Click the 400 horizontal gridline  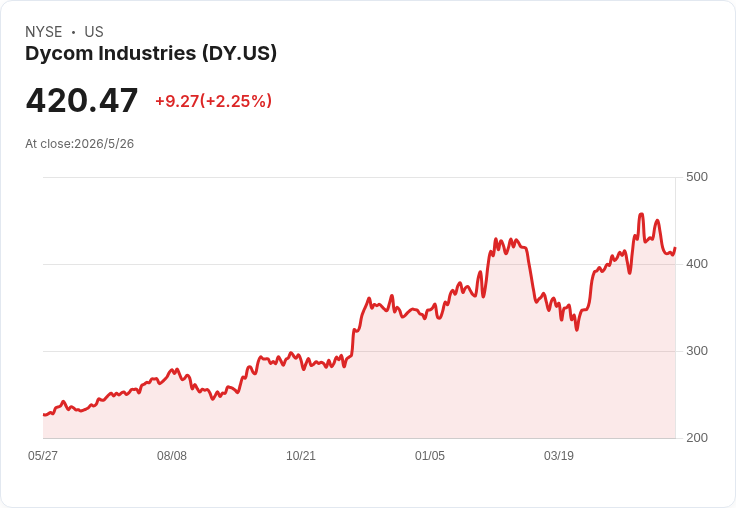pyautogui.click(x=359, y=264)
